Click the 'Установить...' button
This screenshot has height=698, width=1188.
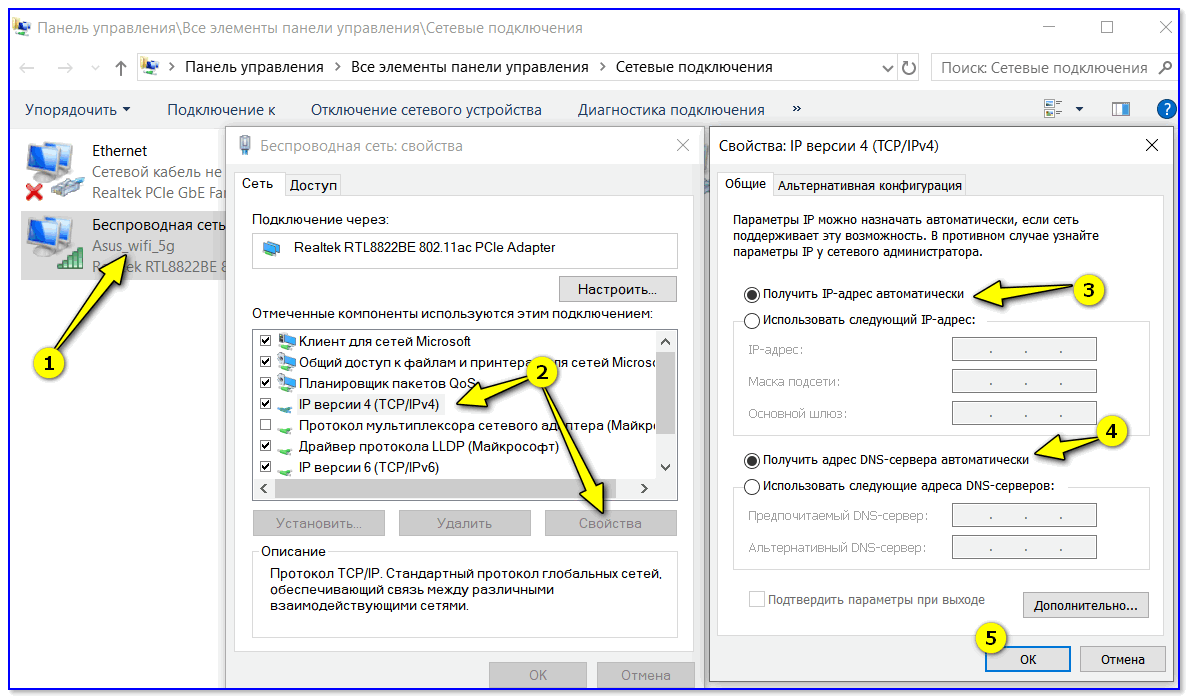click(319, 524)
